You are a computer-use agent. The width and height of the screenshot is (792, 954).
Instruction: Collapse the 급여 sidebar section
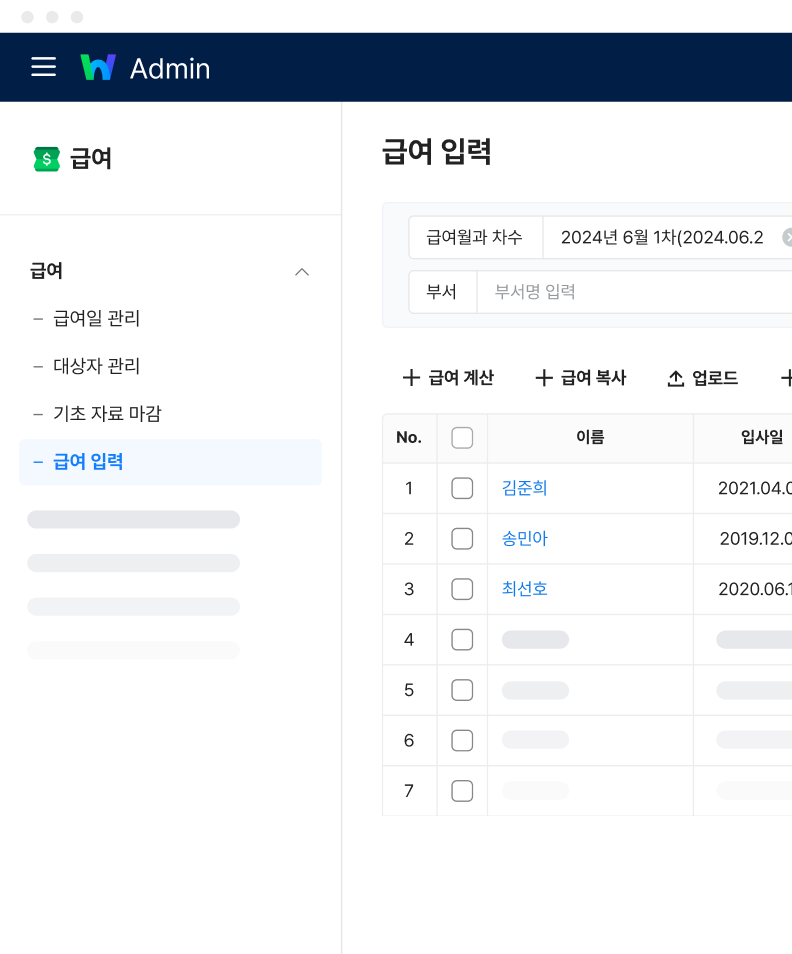(301, 272)
